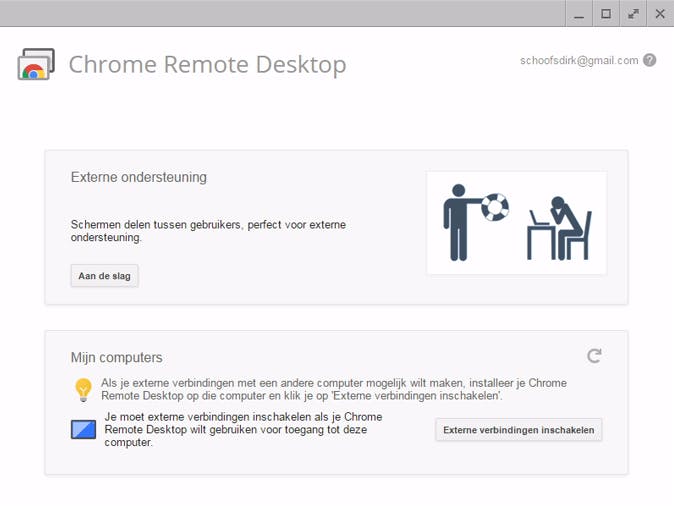
Task: Minimize the Chrome Remote Desktop window
Action: pyautogui.click(x=579, y=14)
